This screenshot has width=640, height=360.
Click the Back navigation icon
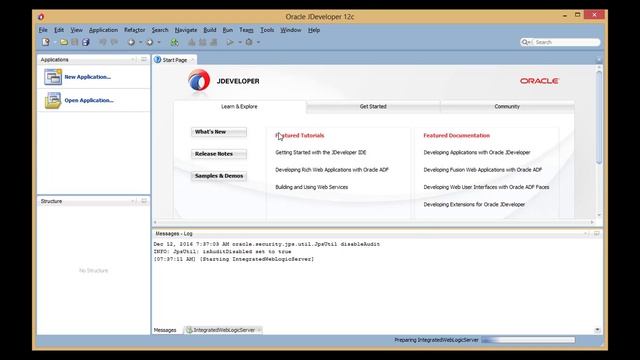point(131,42)
